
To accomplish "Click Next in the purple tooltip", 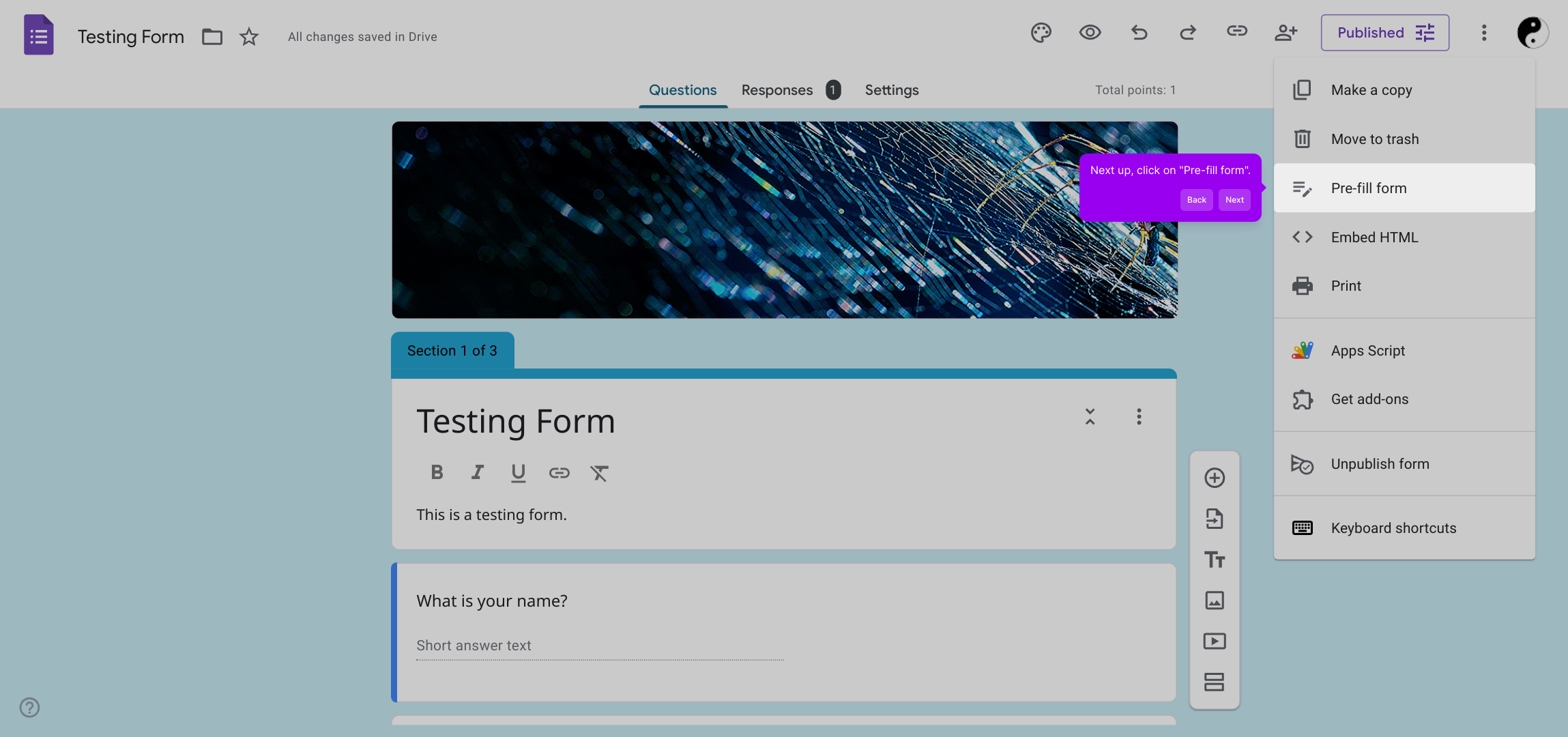I will (x=1234, y=200).
